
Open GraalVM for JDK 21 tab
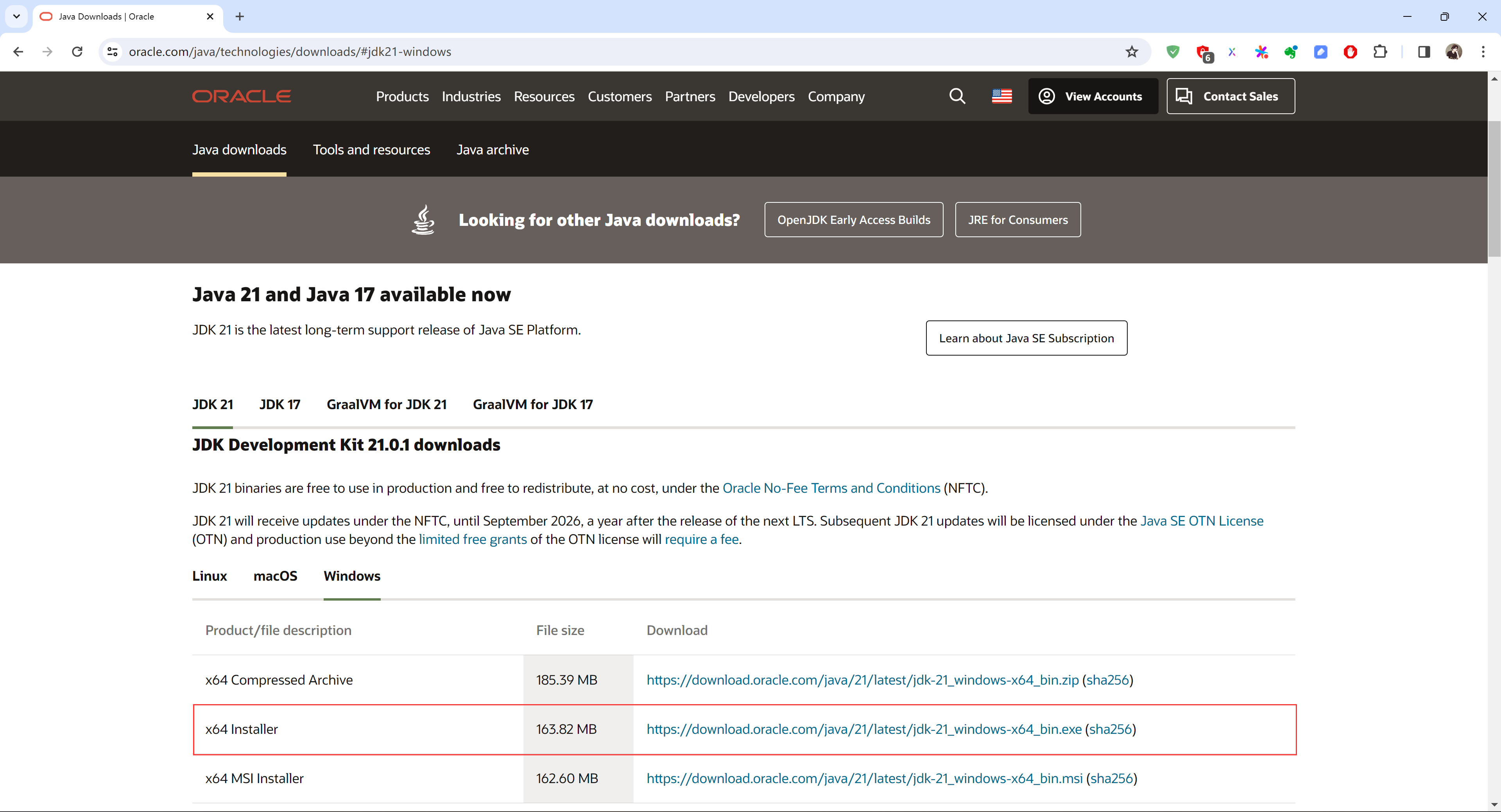386,404
